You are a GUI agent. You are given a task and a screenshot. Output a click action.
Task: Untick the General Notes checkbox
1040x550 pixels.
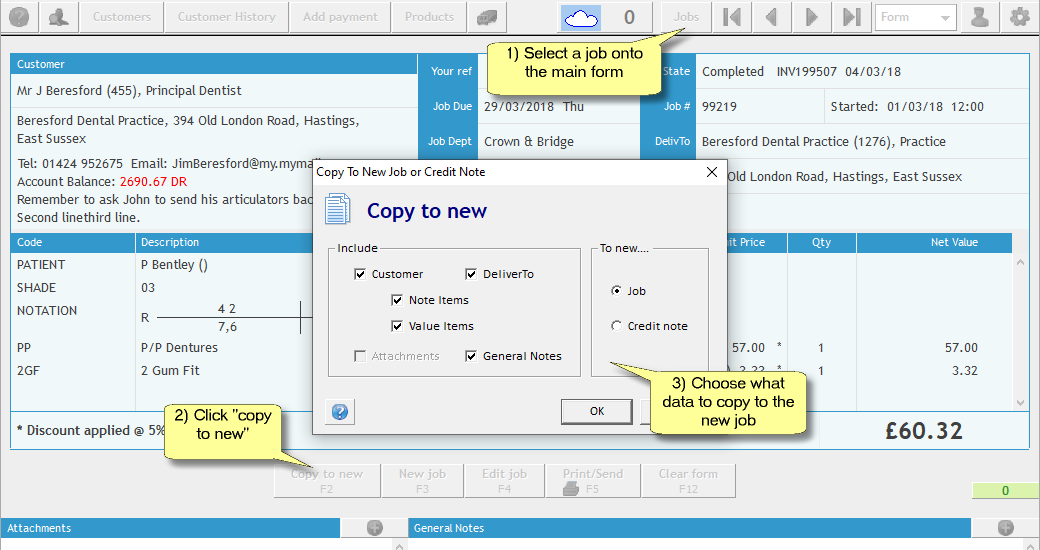pos(471,356)
